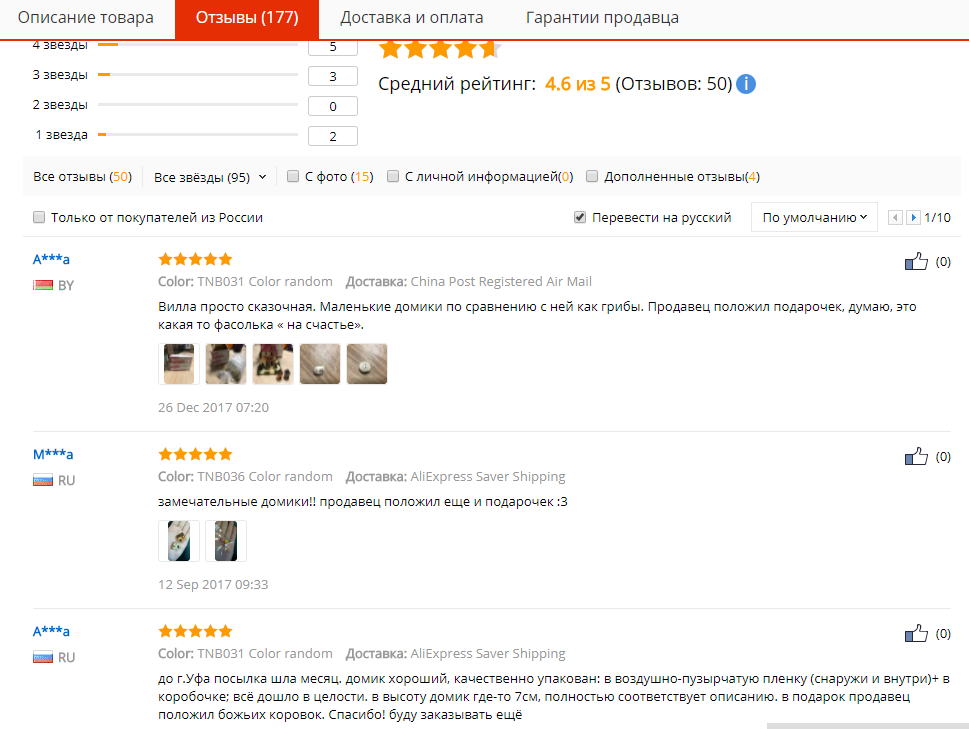The height and width of the screenshot is (729, 969).
Task: Open the 'По умолчанию' sort dropdown
Action: coord(814,217)
